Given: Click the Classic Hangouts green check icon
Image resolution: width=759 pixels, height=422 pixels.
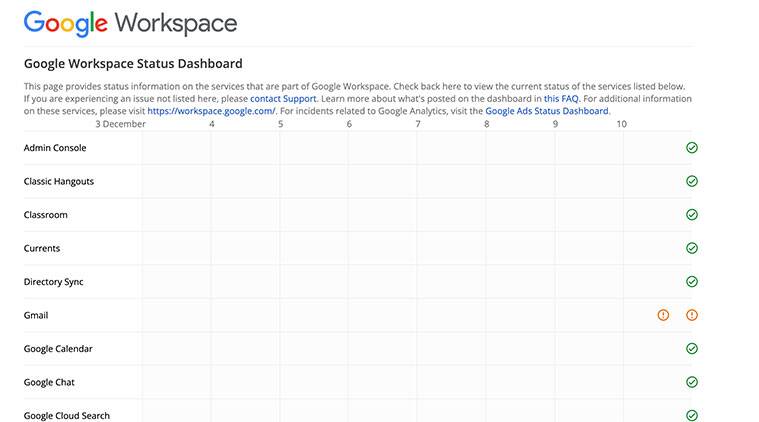Looking at the screenshot, I should [692, 181].
